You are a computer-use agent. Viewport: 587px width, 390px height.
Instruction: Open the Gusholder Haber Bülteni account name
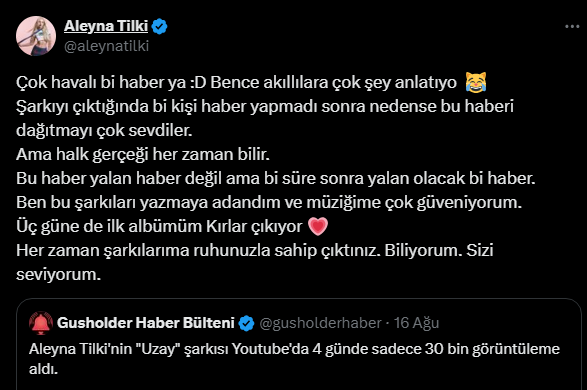click(146, 323)
